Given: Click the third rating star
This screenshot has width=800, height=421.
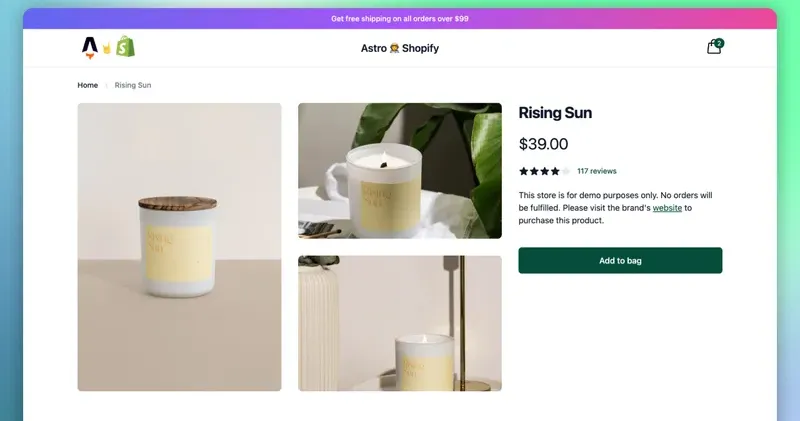Looking at the screenshot, I should point(545,171).
